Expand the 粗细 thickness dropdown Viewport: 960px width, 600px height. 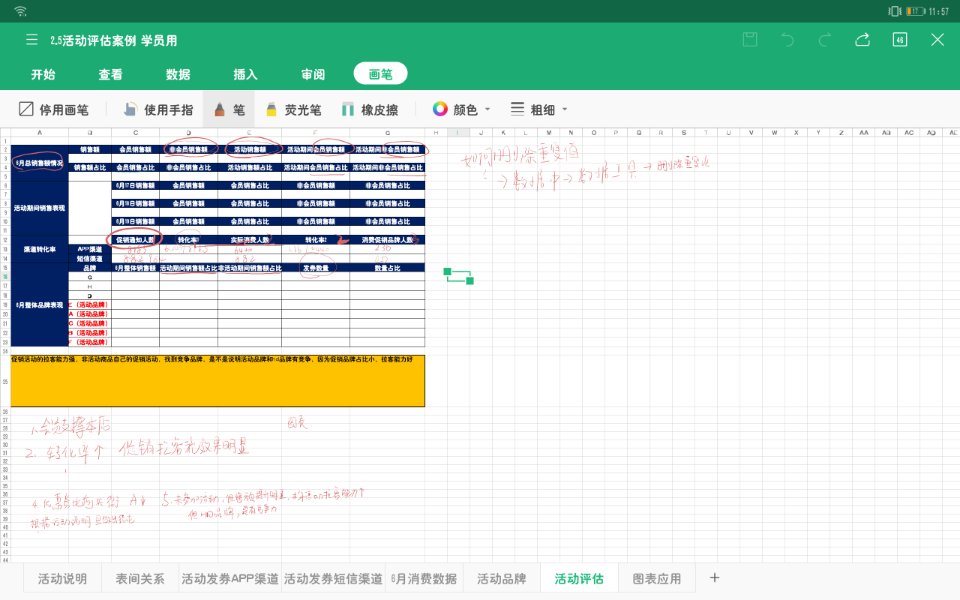pyautogui.click(x=539, y=110)
